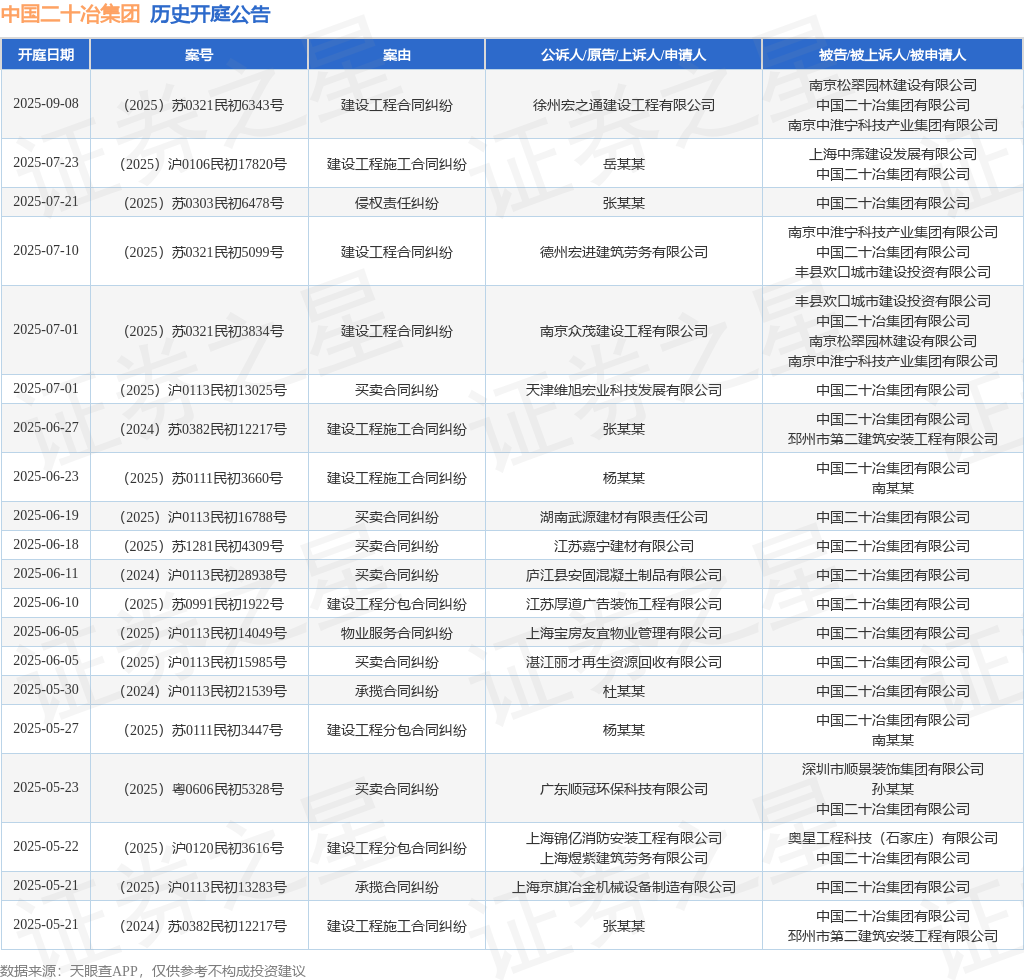Click the '物业服务合同纠纷' cause cell
Viewport: 1024px width, 980px height.
(x=396, y=633)
